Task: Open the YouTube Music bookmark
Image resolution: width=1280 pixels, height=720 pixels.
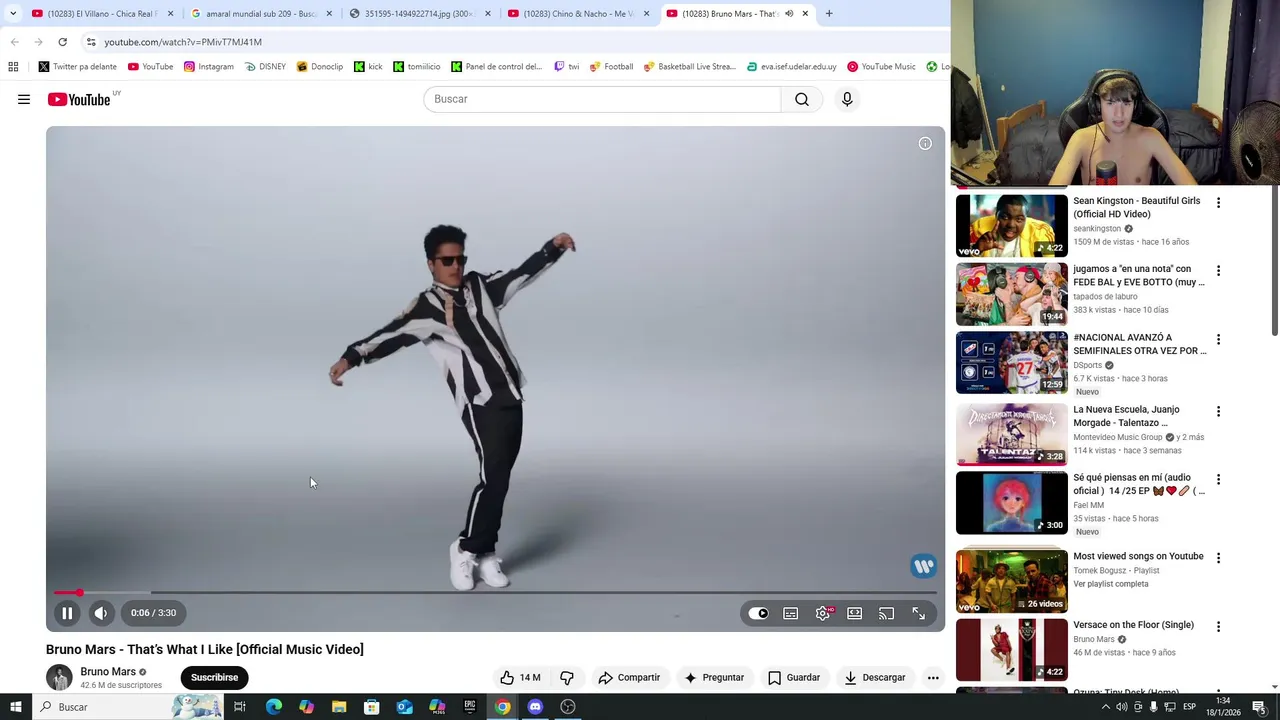Action: pyautogui.click(x=881, y=67)
